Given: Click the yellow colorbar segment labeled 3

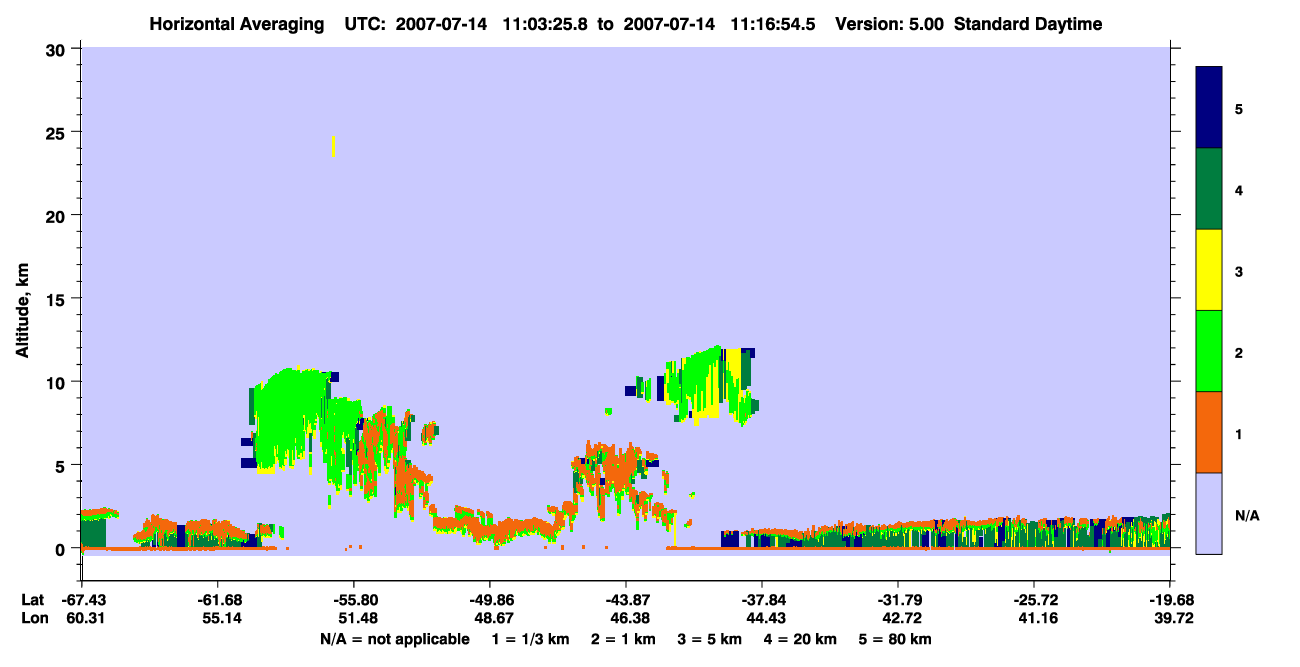Looking at the screenshot, I should [1209, 270].
